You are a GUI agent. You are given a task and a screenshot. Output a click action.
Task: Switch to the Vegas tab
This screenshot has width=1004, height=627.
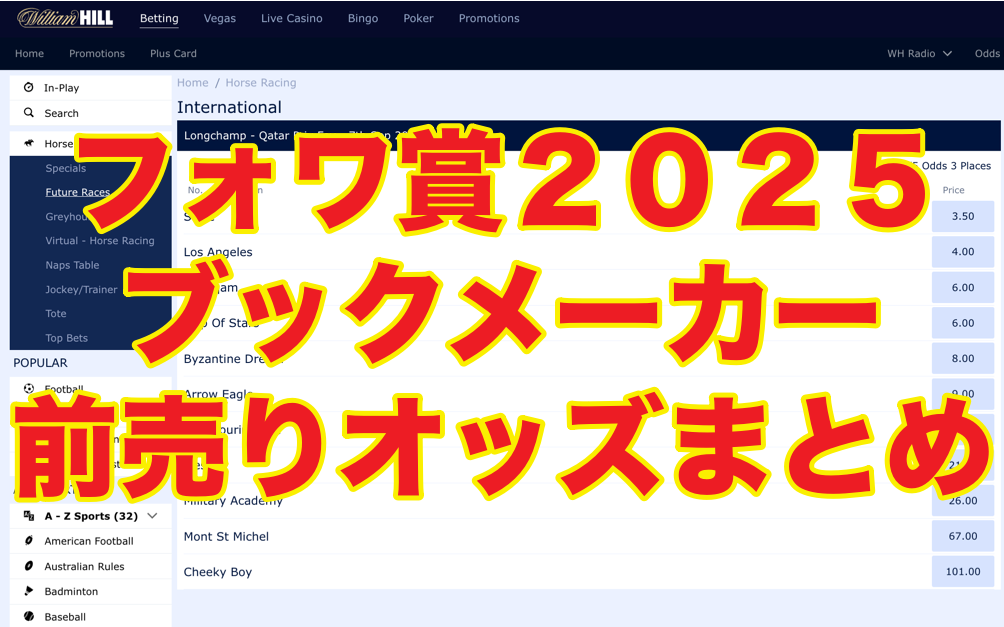coord(220,19)
